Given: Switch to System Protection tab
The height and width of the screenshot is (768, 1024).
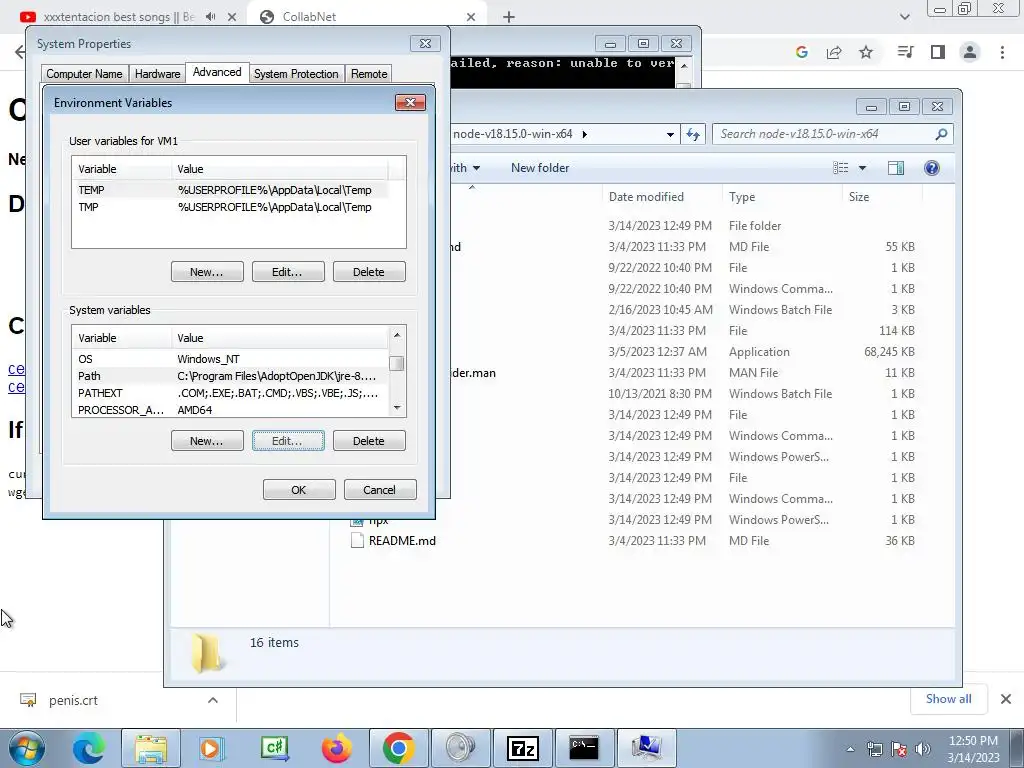Looking at the screenshot, I should [296, 74].
